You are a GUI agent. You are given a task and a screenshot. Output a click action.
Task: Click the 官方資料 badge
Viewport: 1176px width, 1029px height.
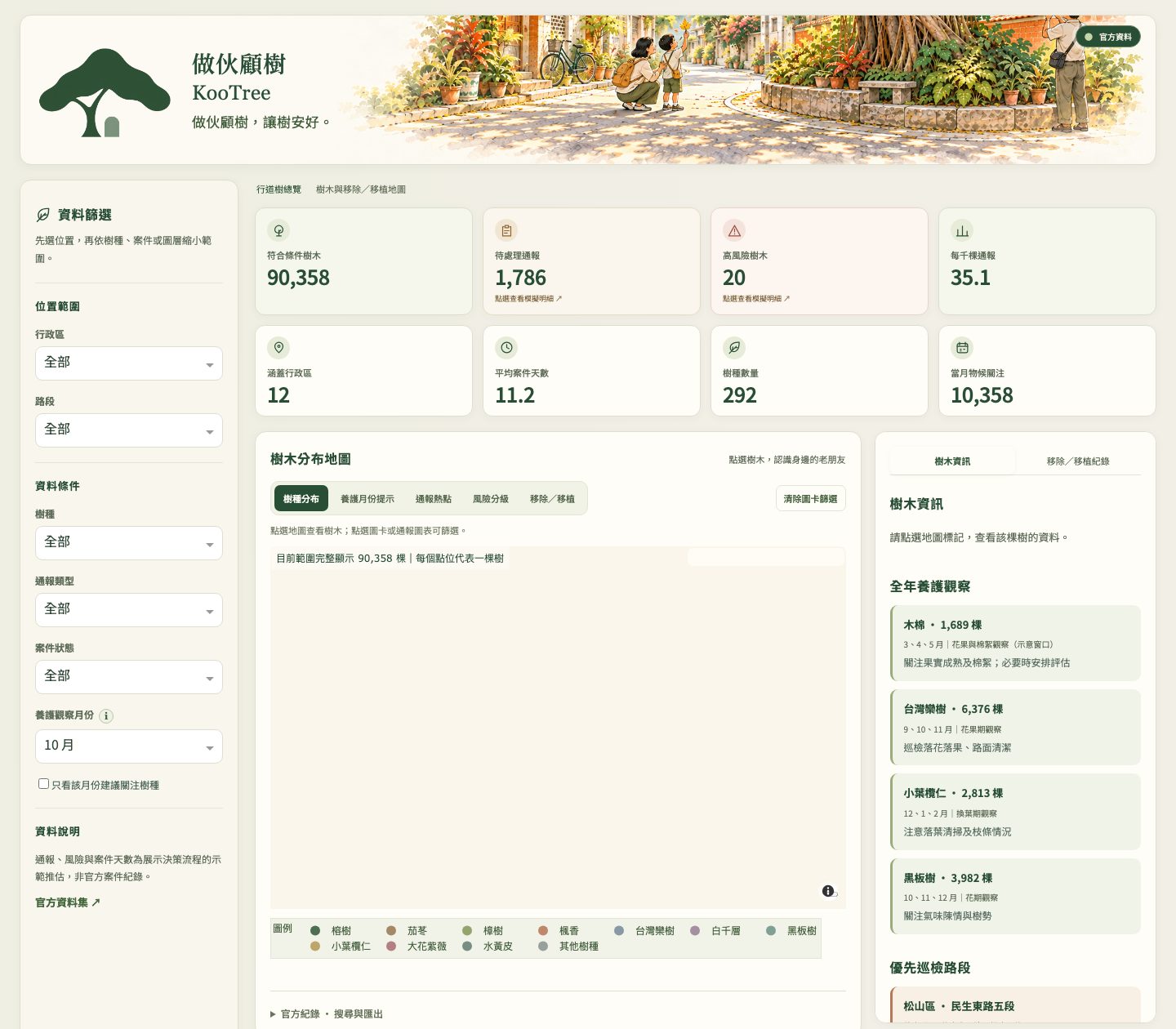[x=1108, y=37]
